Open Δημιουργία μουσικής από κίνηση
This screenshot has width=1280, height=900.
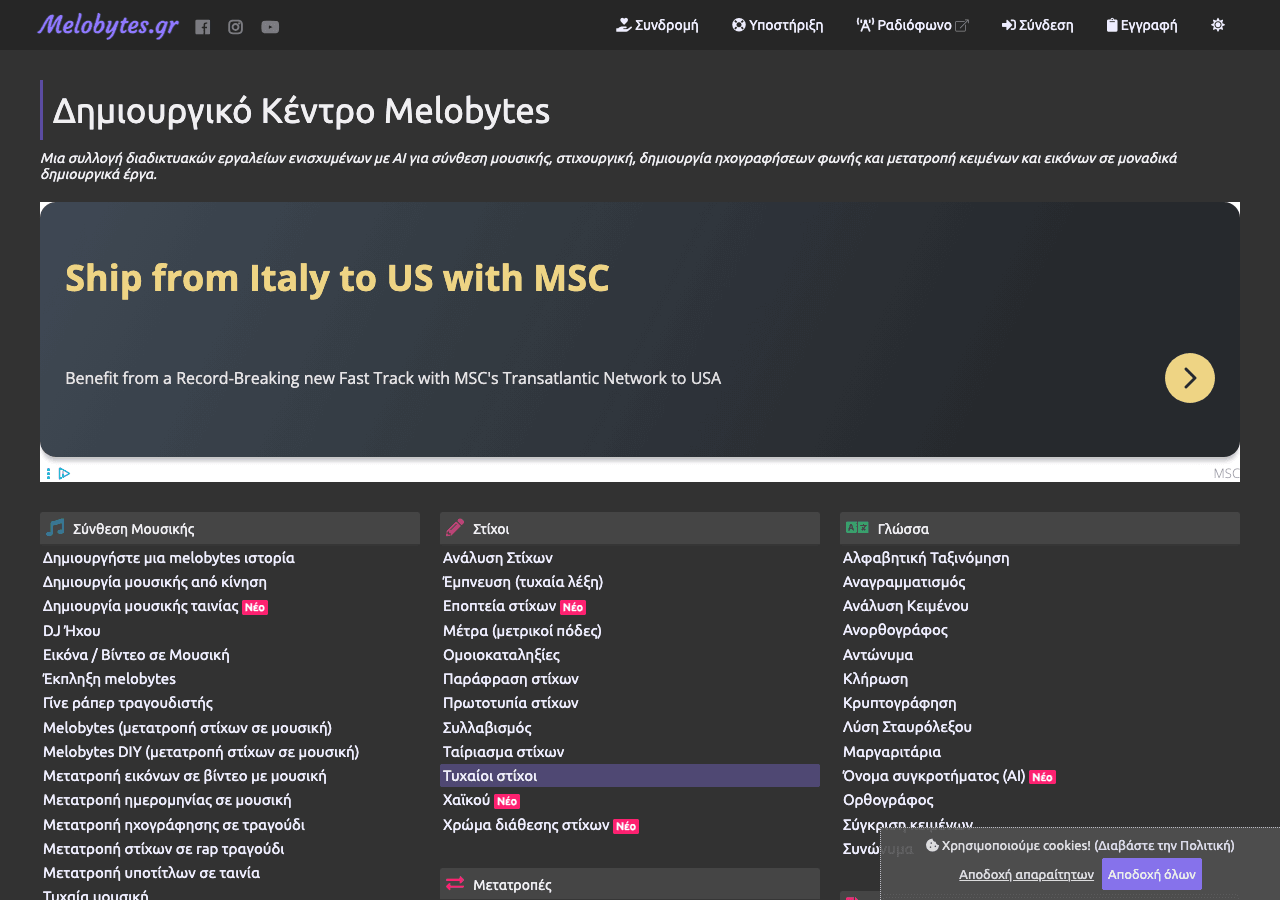155,581
